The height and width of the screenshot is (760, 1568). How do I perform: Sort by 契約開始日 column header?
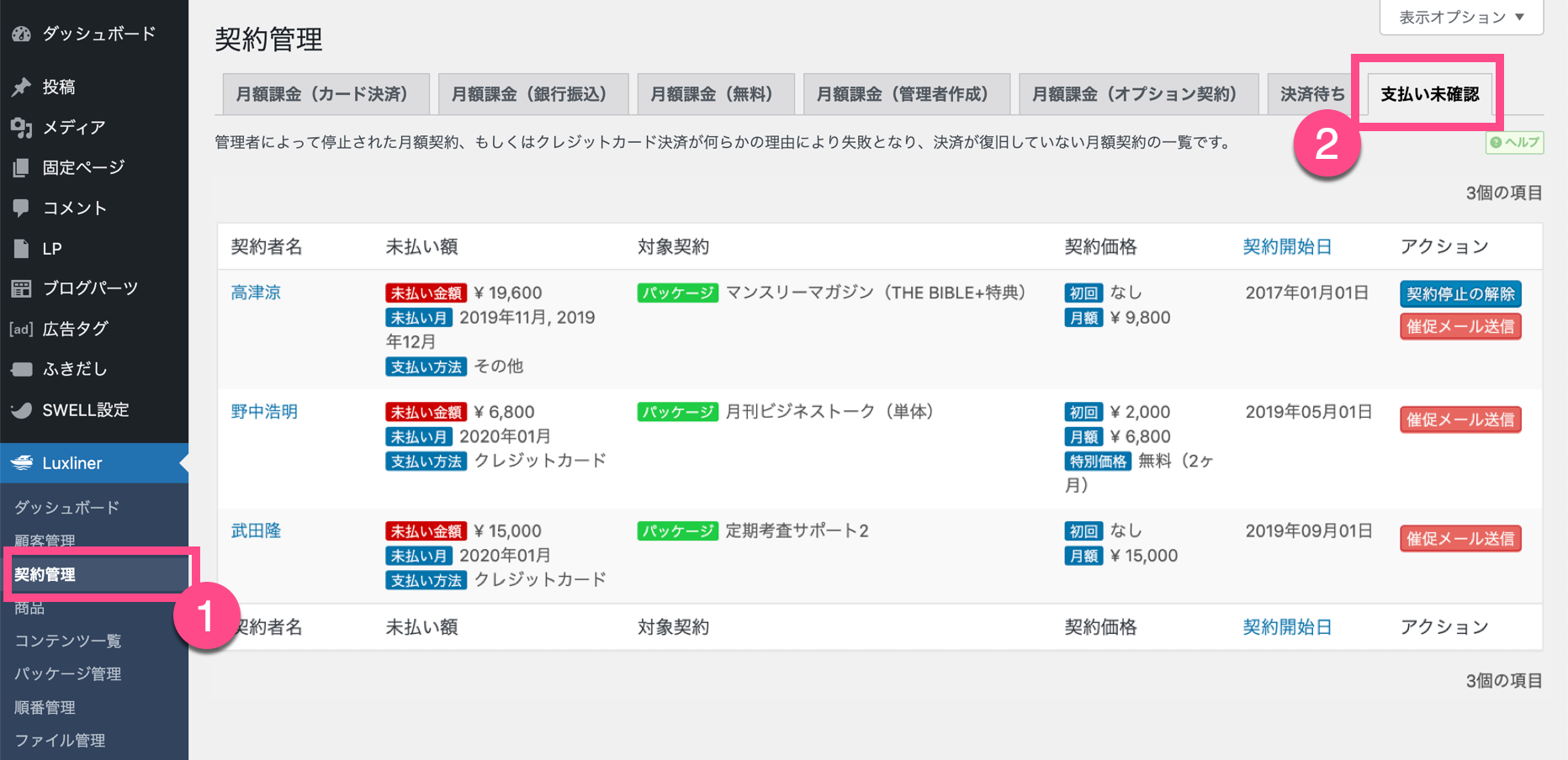tap(1286, 246)
